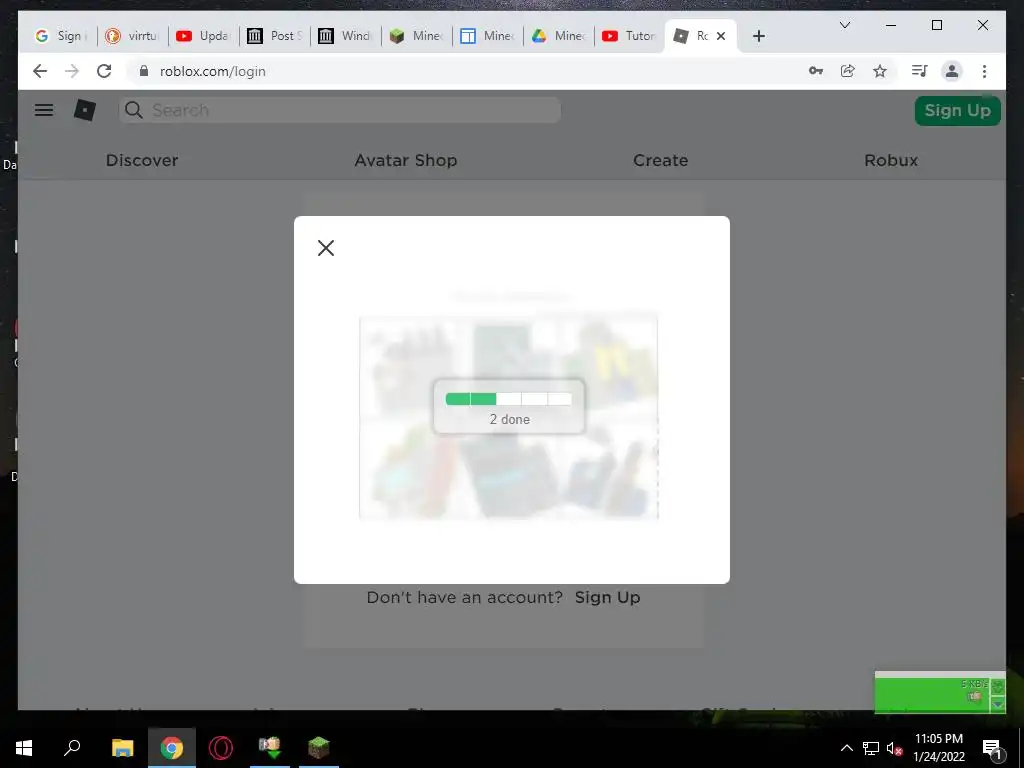Close the active Roblox tab
1024x768 pixels.
(721, 36)
